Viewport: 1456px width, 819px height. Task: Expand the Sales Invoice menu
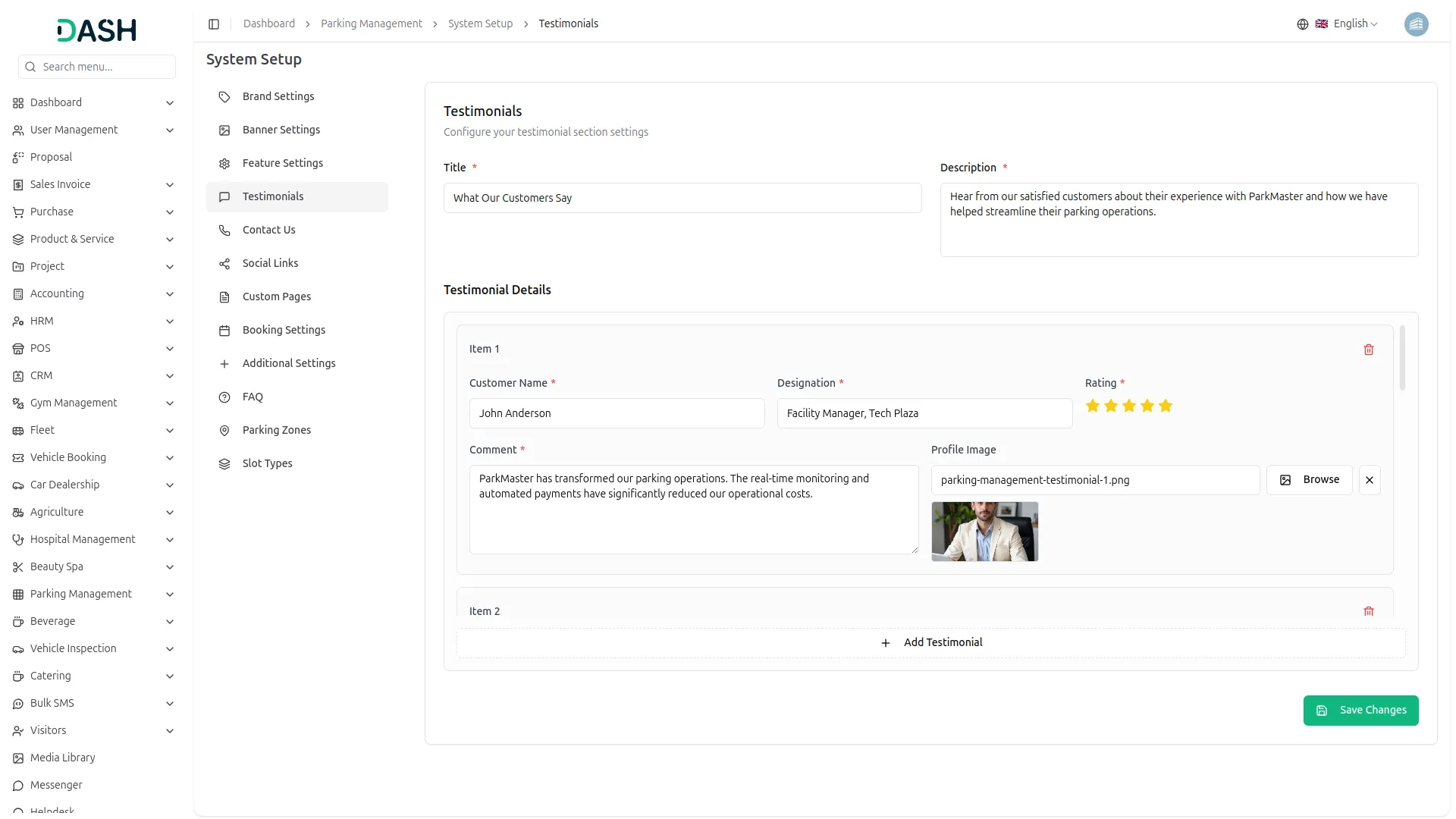[x=93, y=185]
